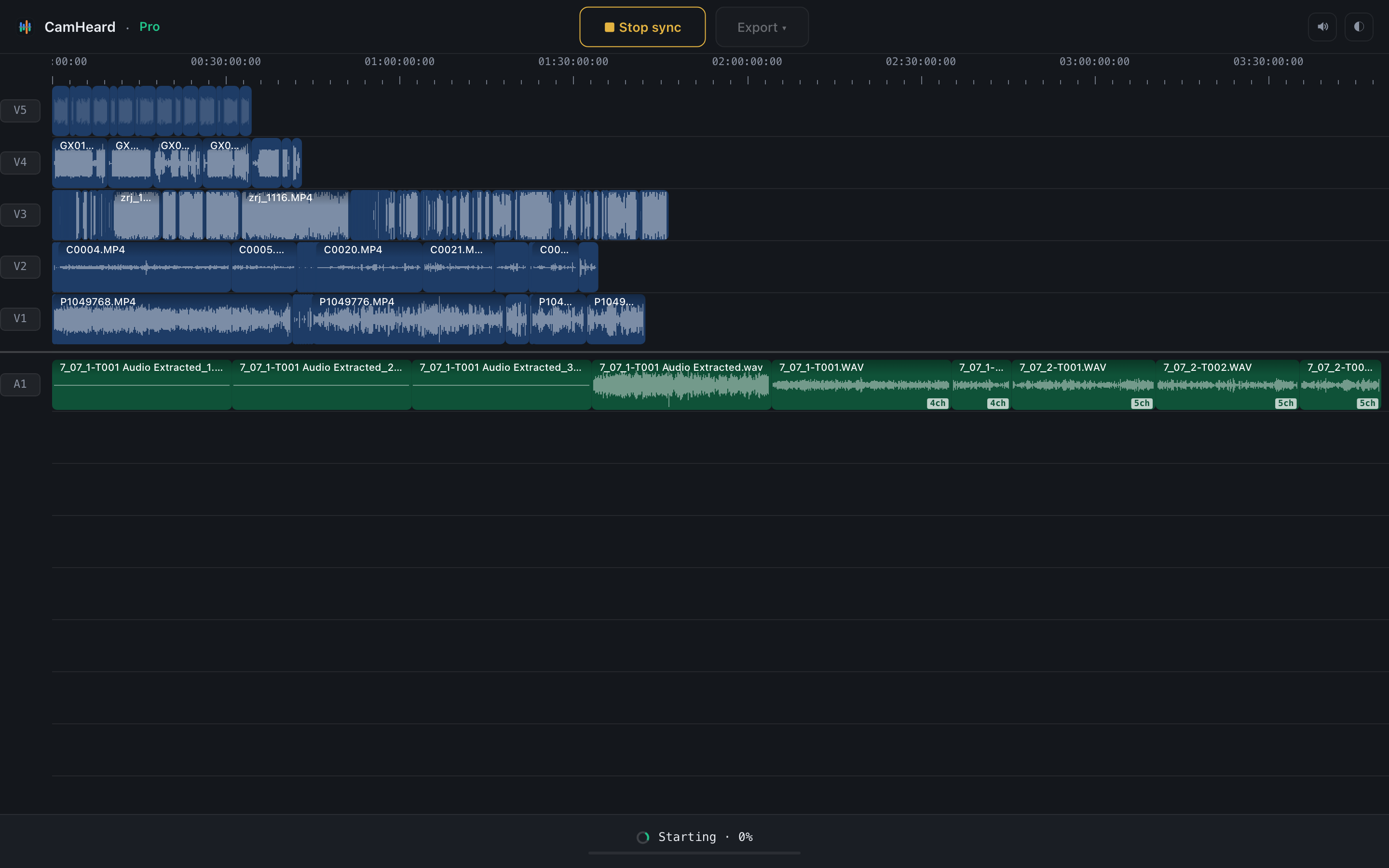This screenshot has height=868, width=1389.
Task: Click the 5ch badge on 7_07_2-T002.WAV
Action: click(x=1286, y=403)
